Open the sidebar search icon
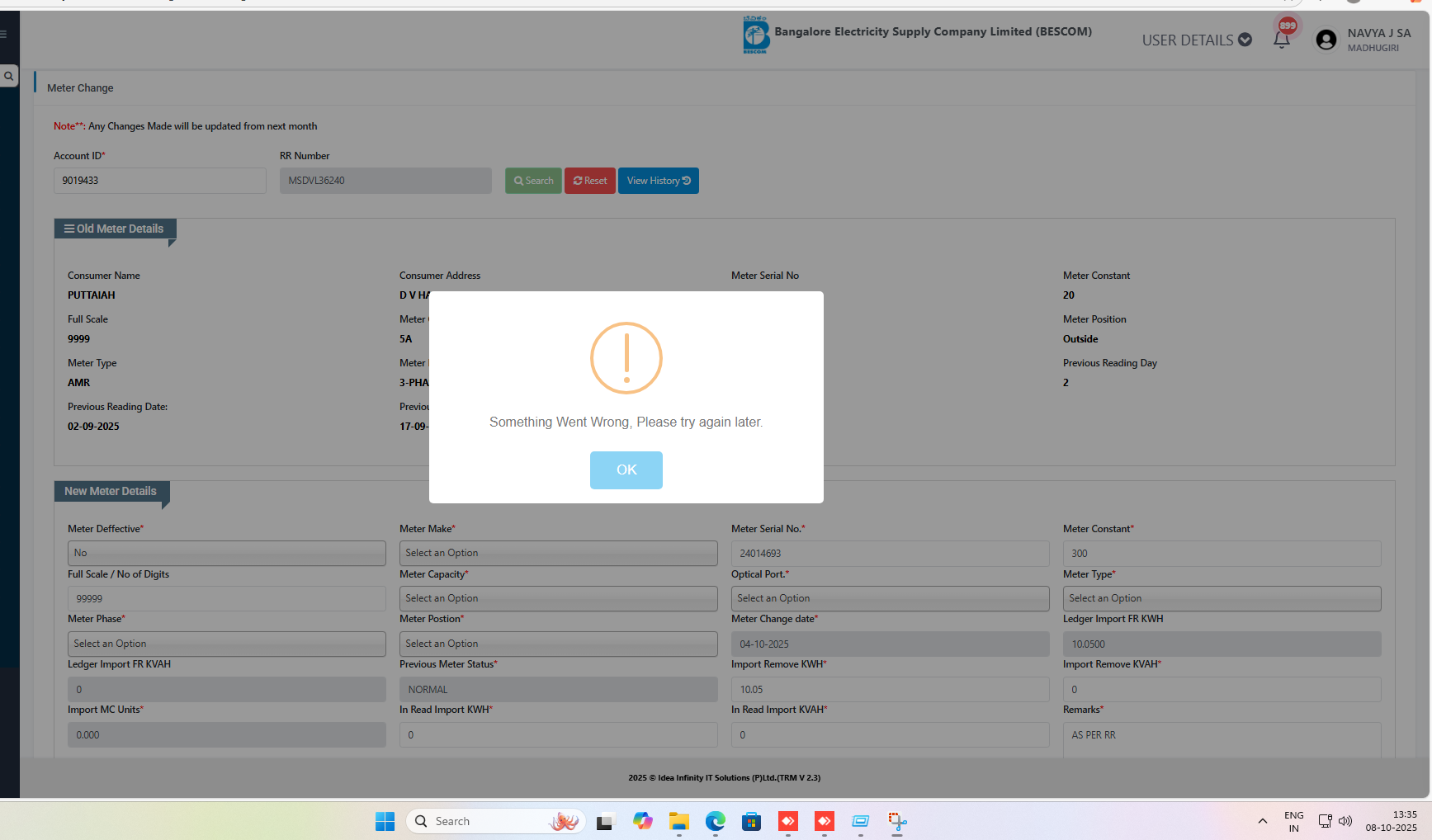The width and height of the screenshot is (1432, 840). pyautogui.click(x=9, y=76)
